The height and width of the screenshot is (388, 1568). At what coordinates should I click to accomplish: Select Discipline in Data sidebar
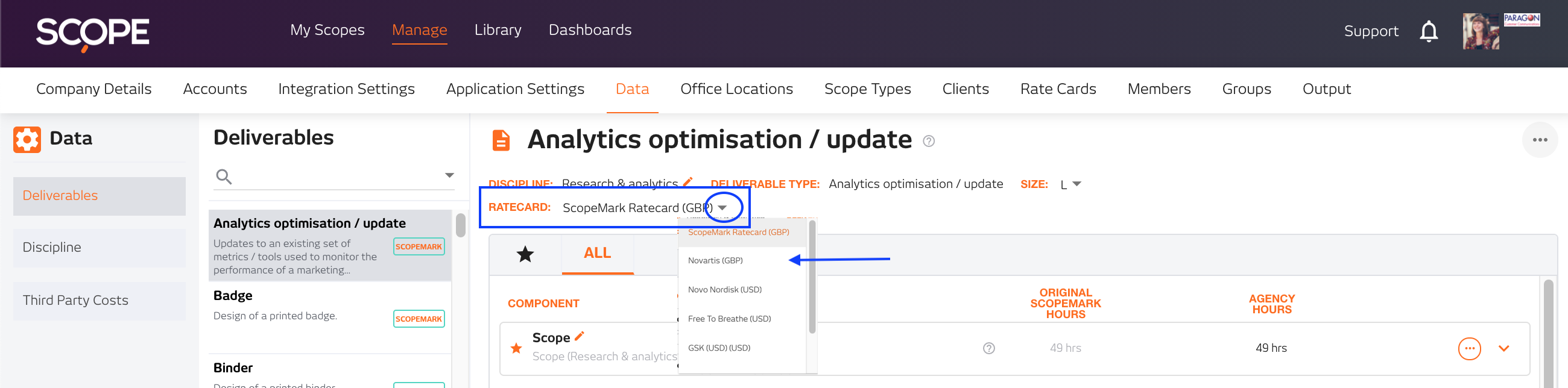click(100, 248)
